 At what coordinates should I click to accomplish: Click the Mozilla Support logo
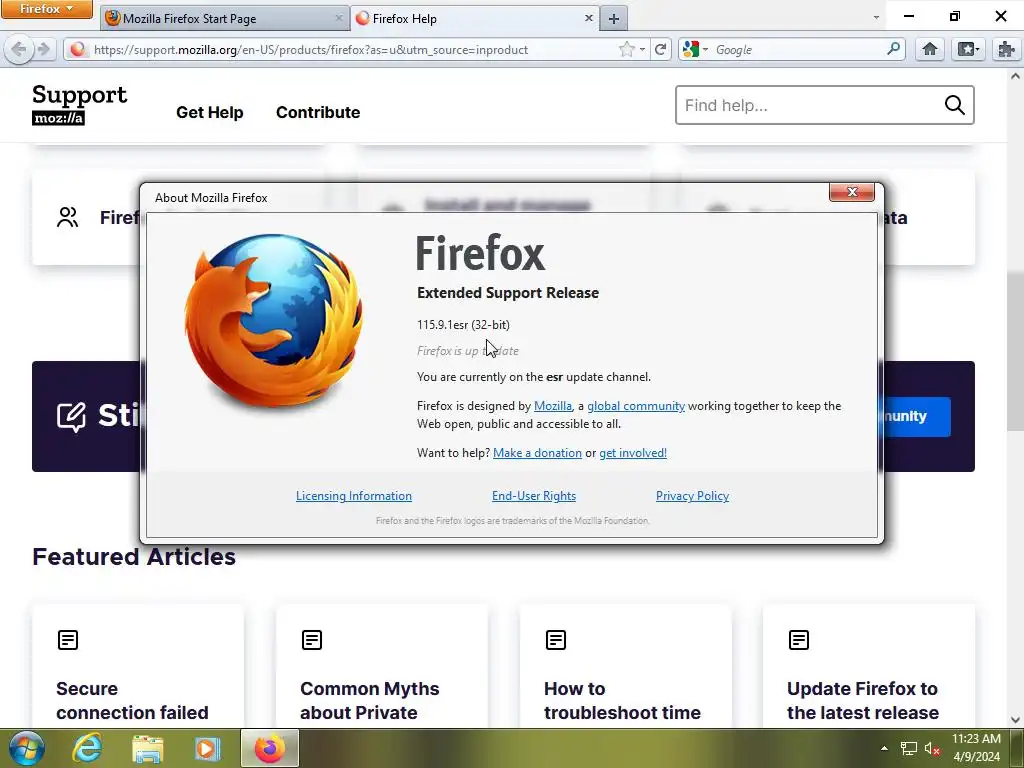(x=80, y=104)
